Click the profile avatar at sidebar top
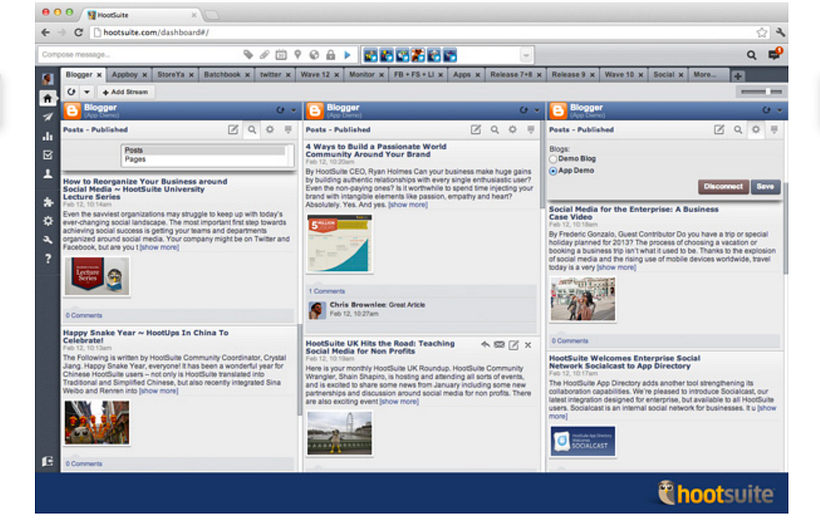 [48, 79]
